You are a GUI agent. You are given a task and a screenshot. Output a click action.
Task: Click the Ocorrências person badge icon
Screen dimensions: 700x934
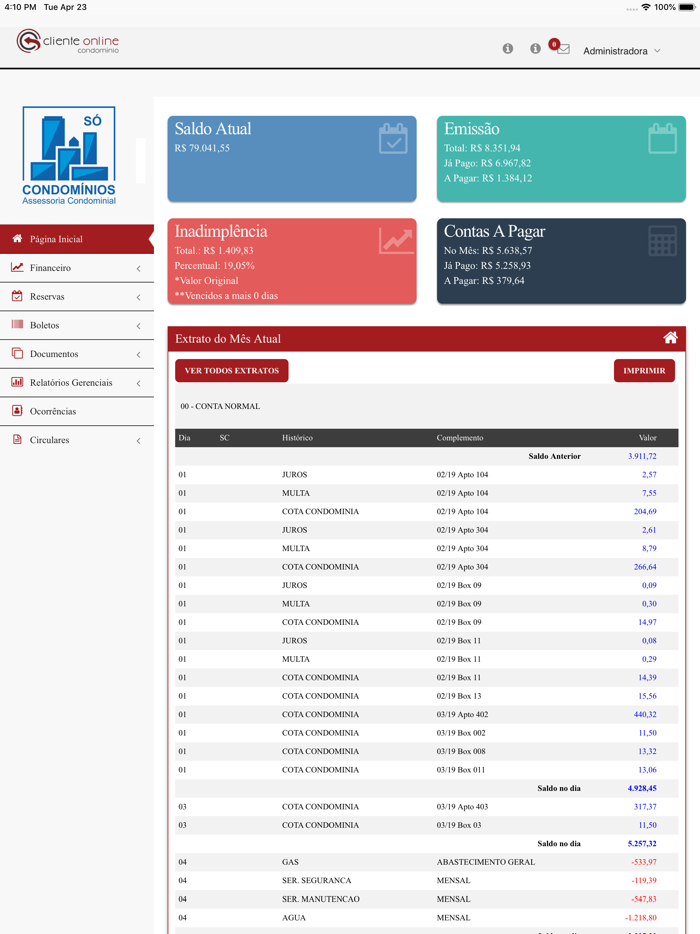tap(17, 410)
